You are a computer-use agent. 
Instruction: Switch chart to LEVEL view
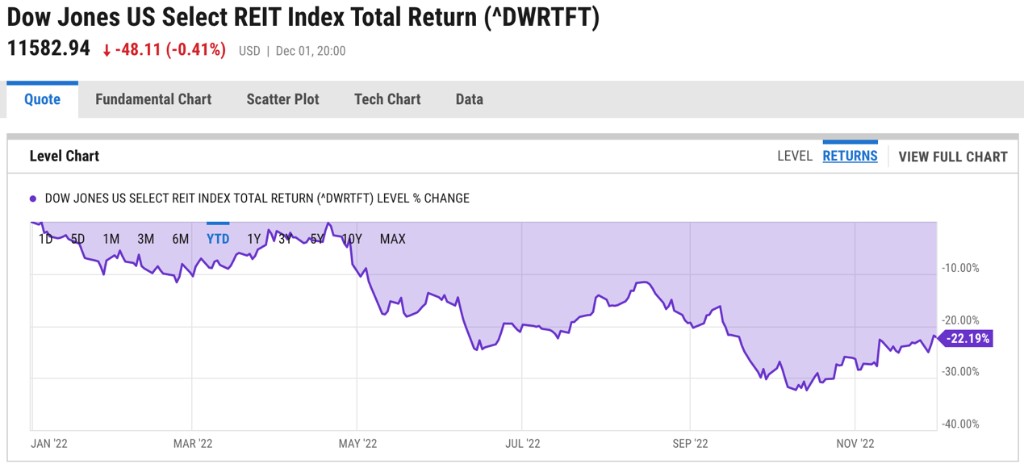795,156
